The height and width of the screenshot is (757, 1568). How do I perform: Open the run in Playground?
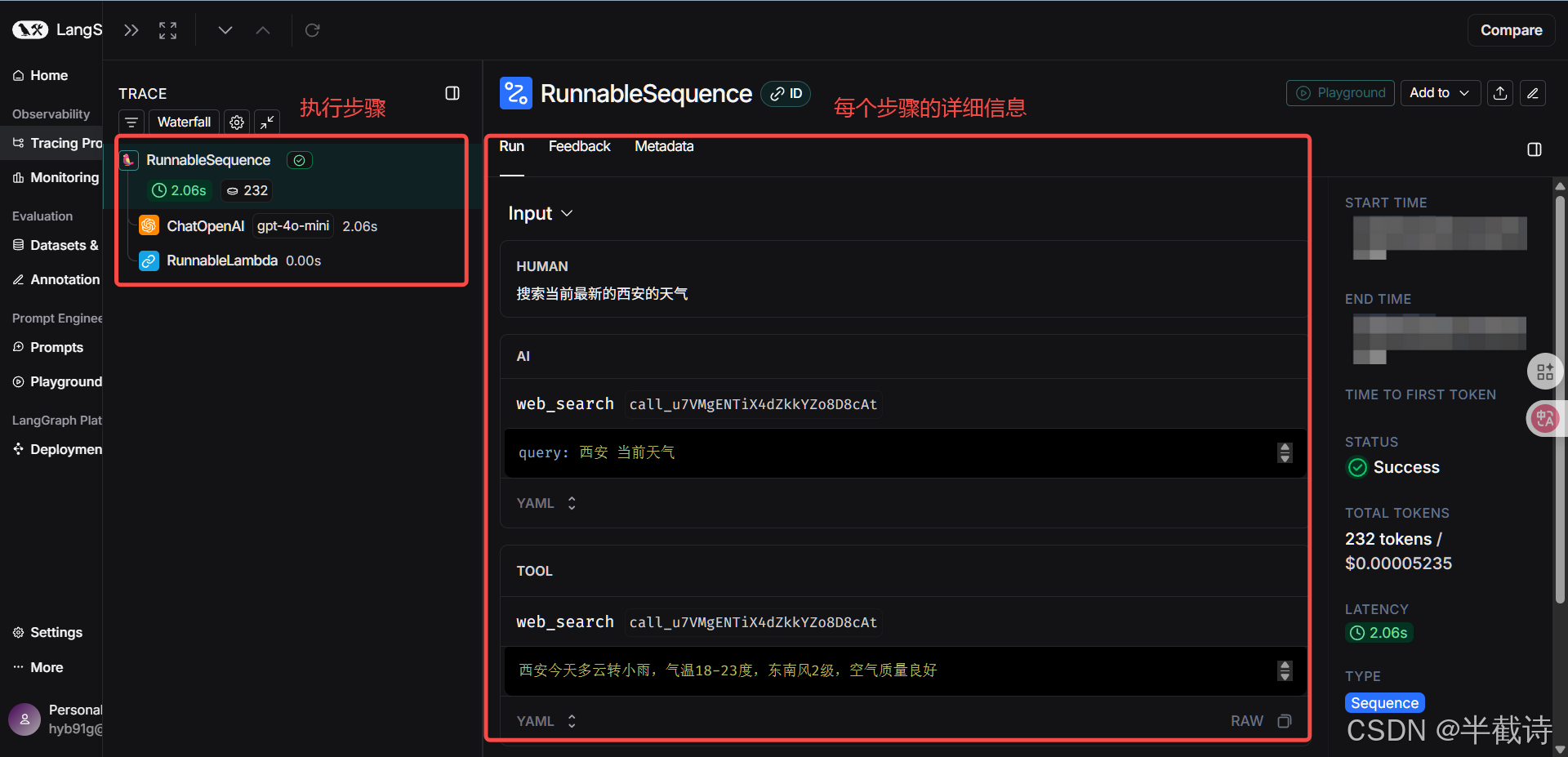tap(1340, 93)
